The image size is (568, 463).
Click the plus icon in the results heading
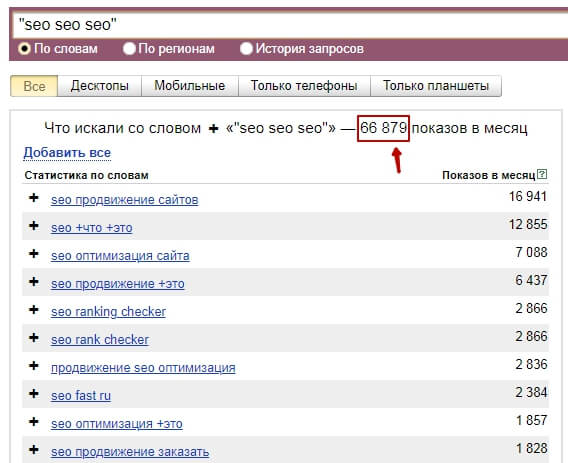(214, 129)
